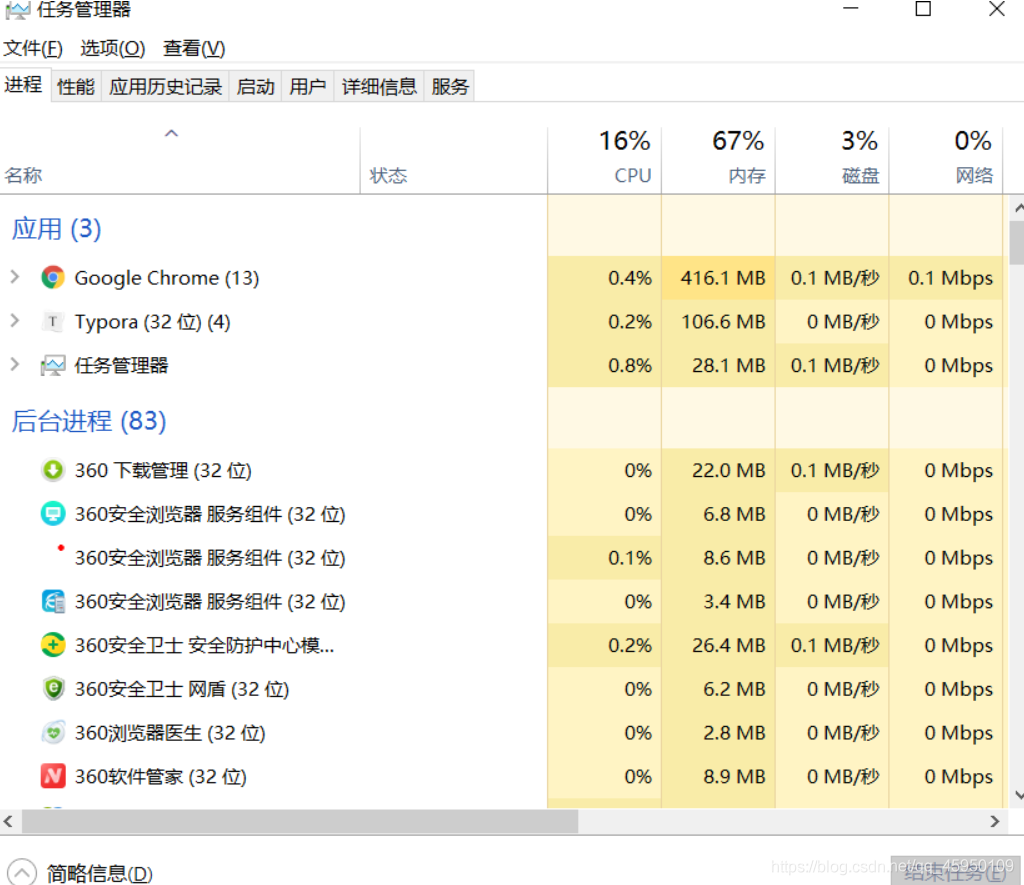This screenshot has width=1024, height=885.
Task: Click the vertical scrollbar thumb
Action: 1017,242
